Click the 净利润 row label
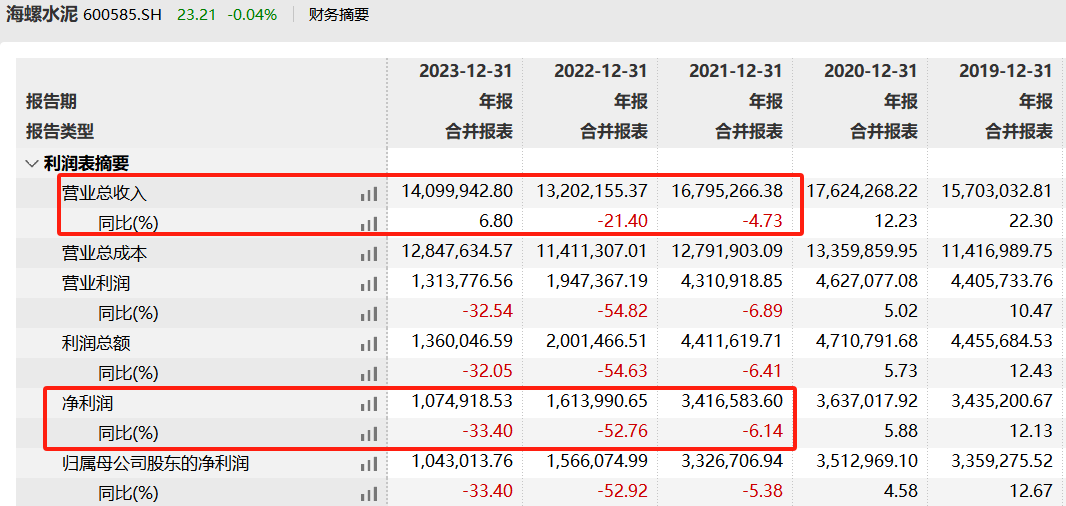The height and width of the screenshot is (506, 1066). pyautogui.click(x=87, y=404)
